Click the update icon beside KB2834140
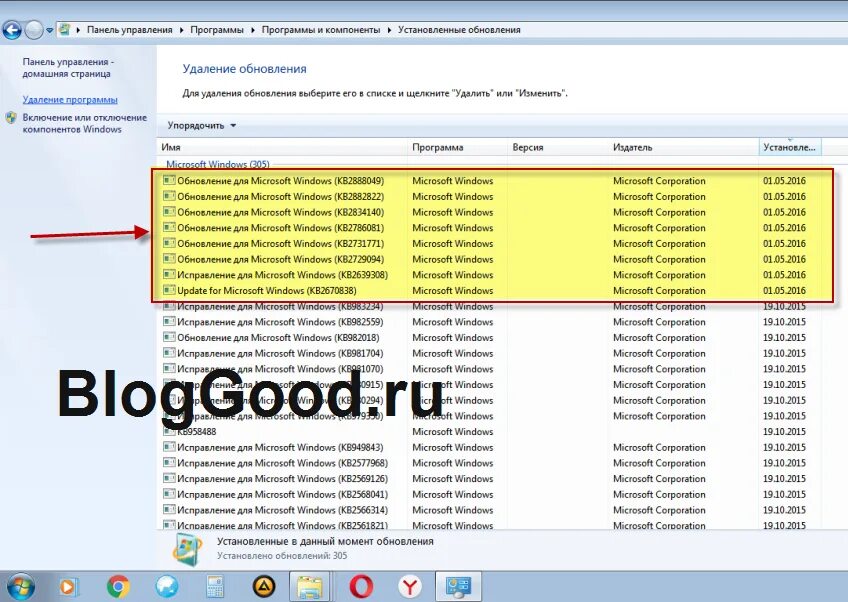This screenshot has width=848, height=602. tap(169, 211)
